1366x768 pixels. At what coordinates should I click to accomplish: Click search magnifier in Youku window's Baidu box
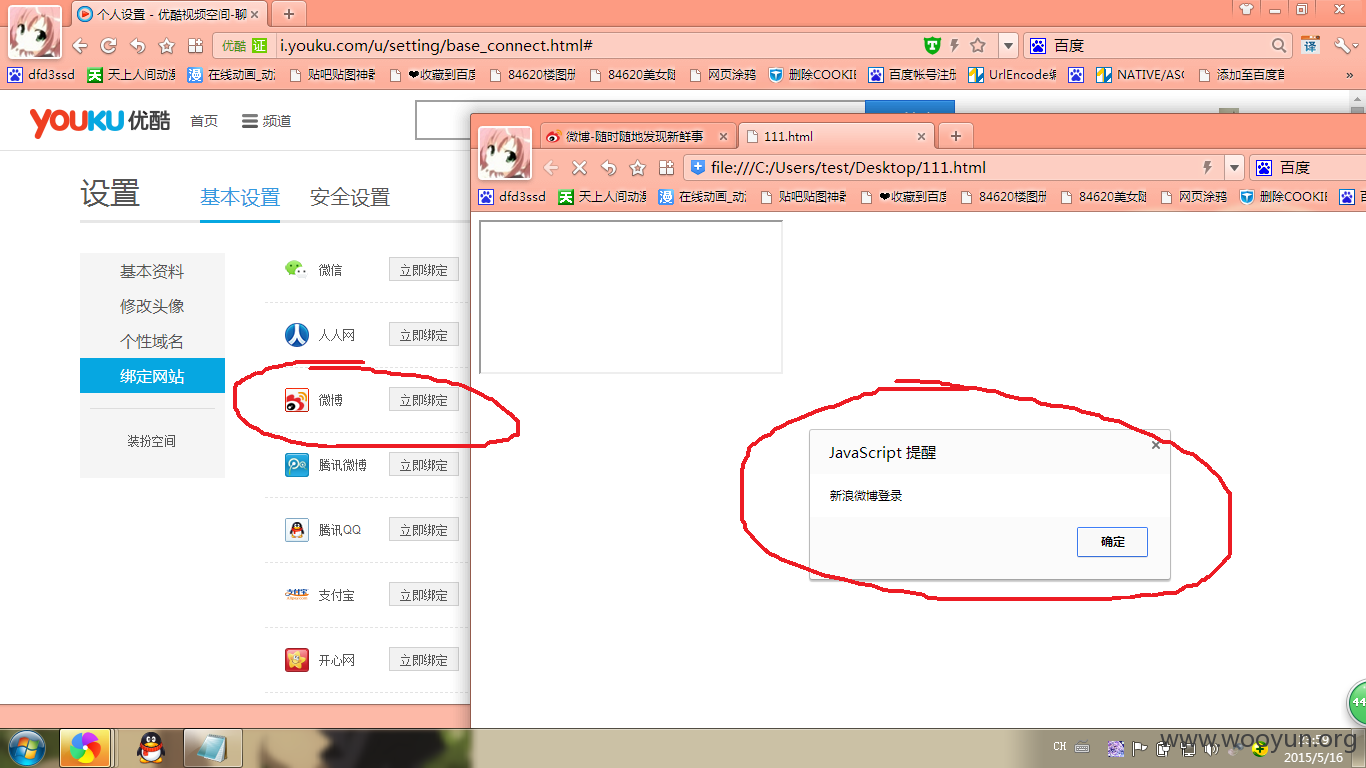pos(1279,45)
